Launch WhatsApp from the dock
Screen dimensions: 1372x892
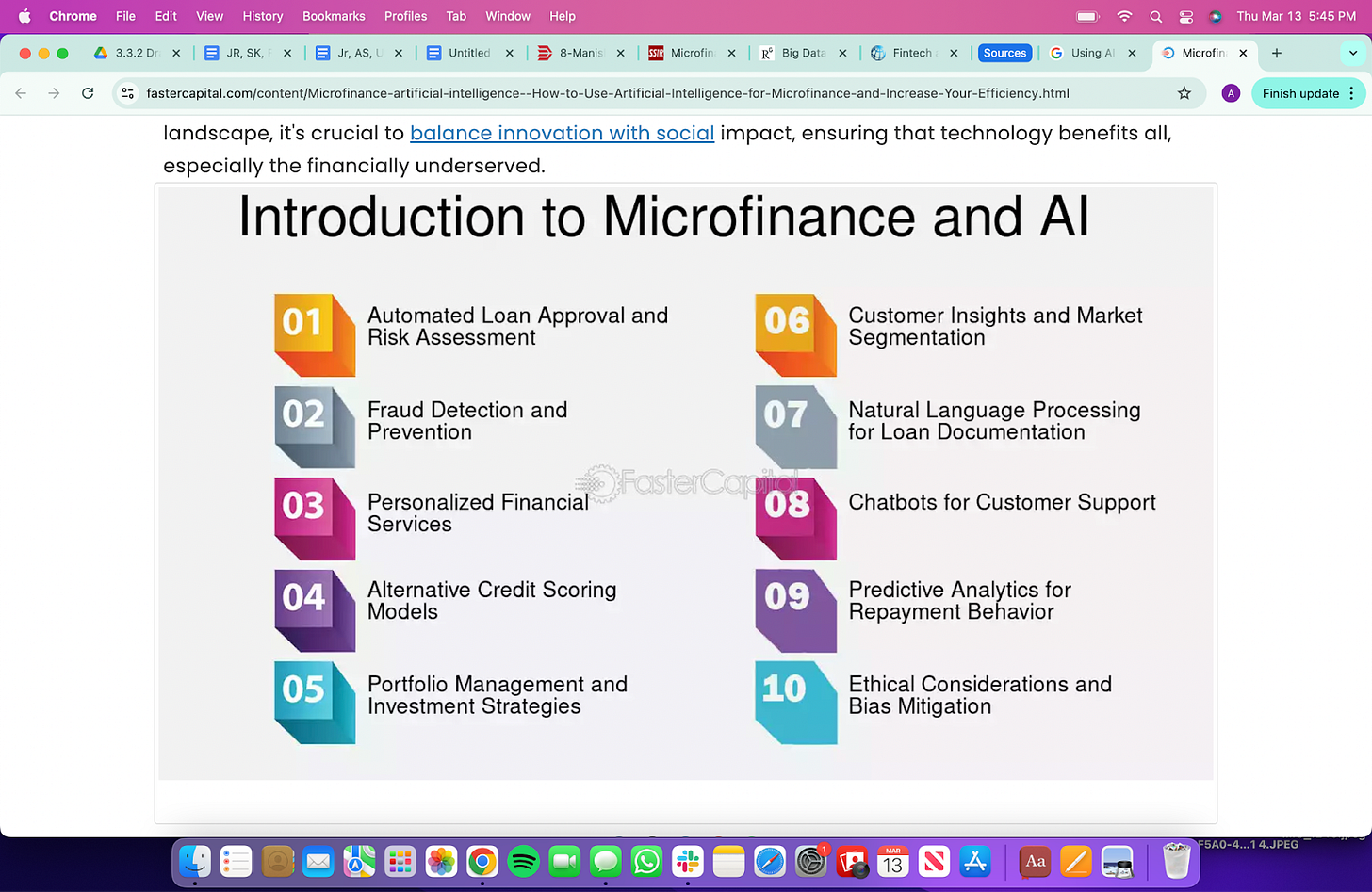646,861
